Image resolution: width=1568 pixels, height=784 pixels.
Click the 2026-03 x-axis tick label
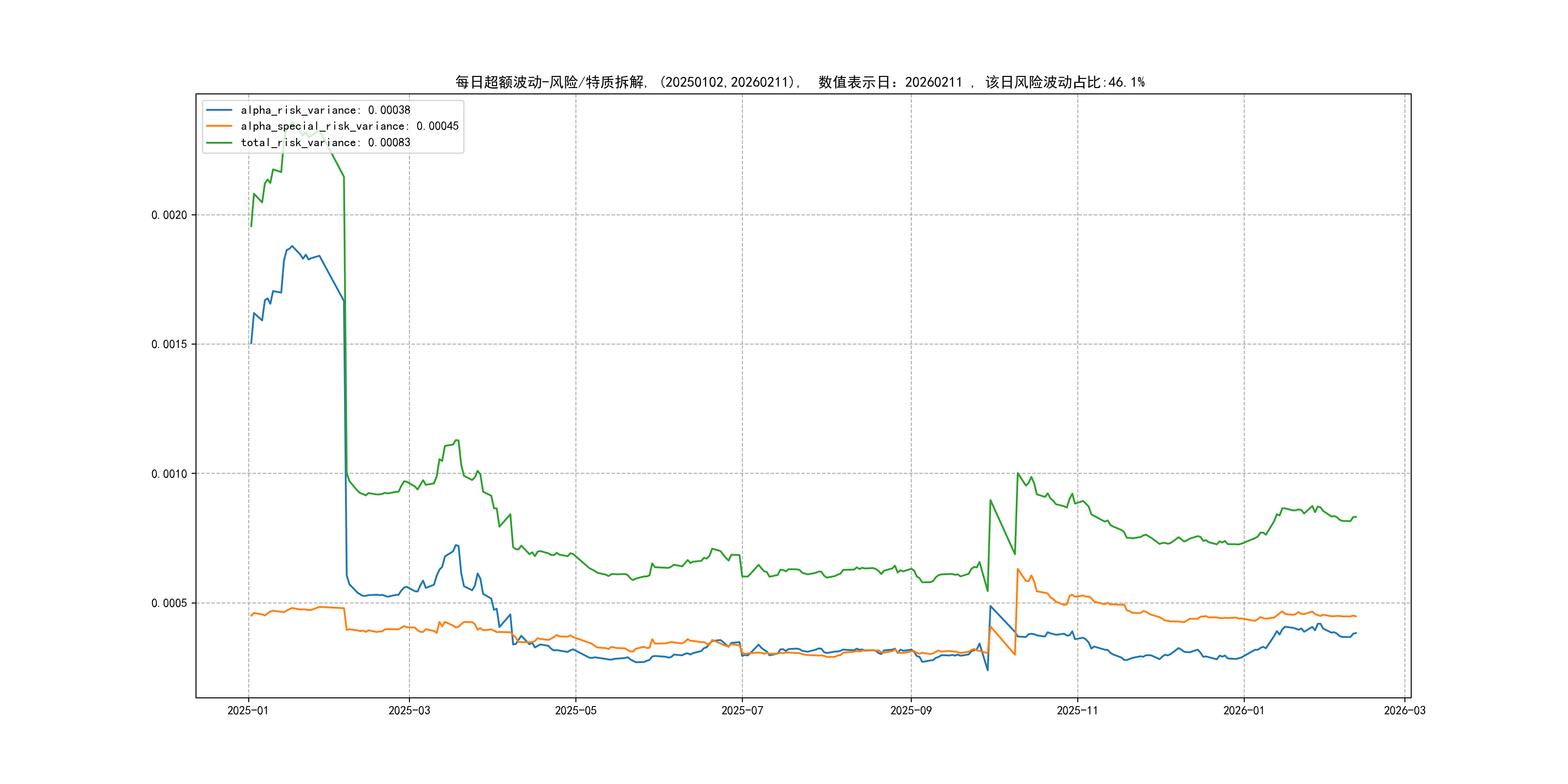tap(1404, 710)
